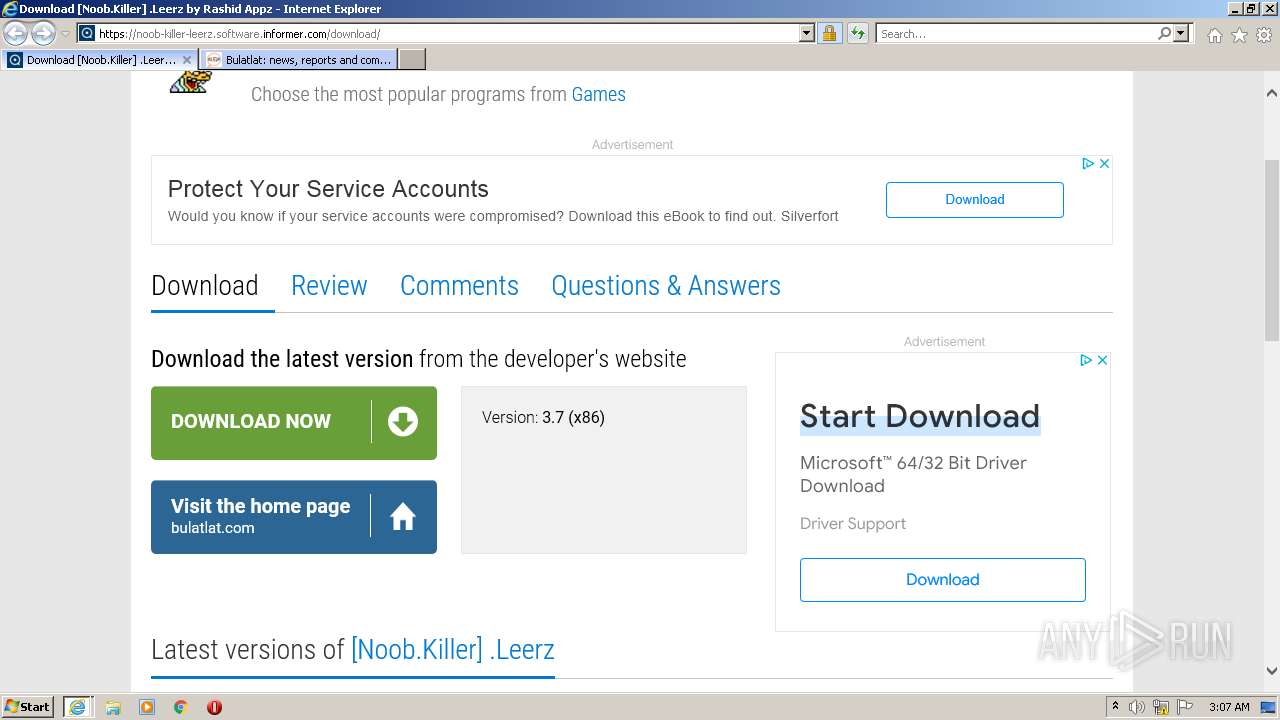1280x720 pixels.
Task: Switch to the Comments tab
Action: [x=459, y=286]
